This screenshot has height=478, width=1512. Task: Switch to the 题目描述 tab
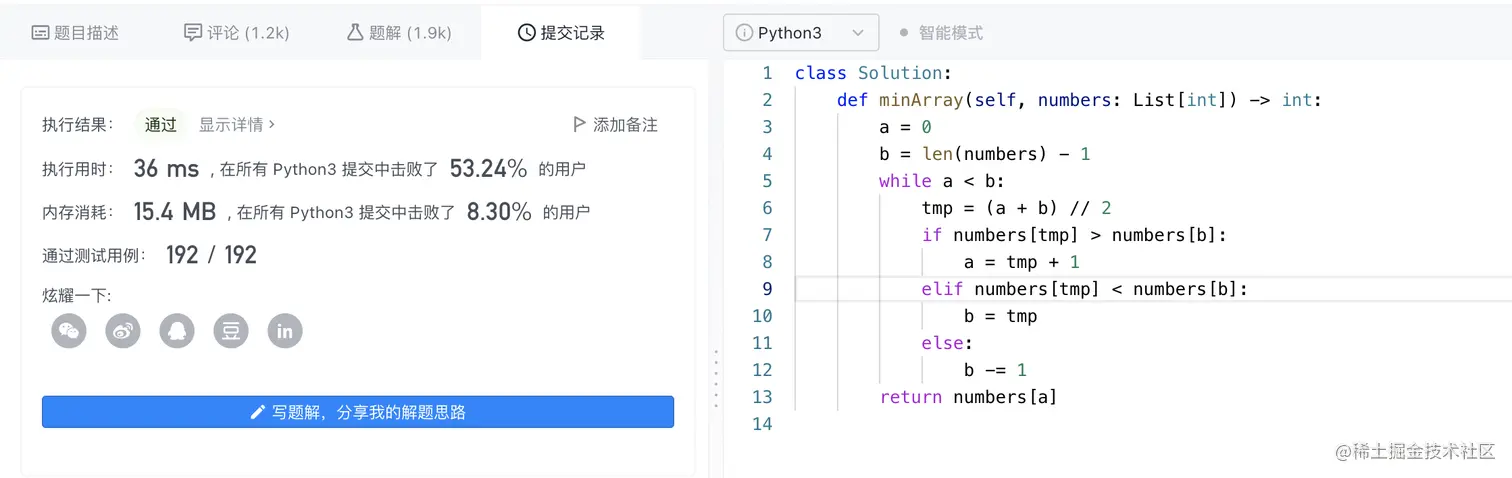pos(76,33)
